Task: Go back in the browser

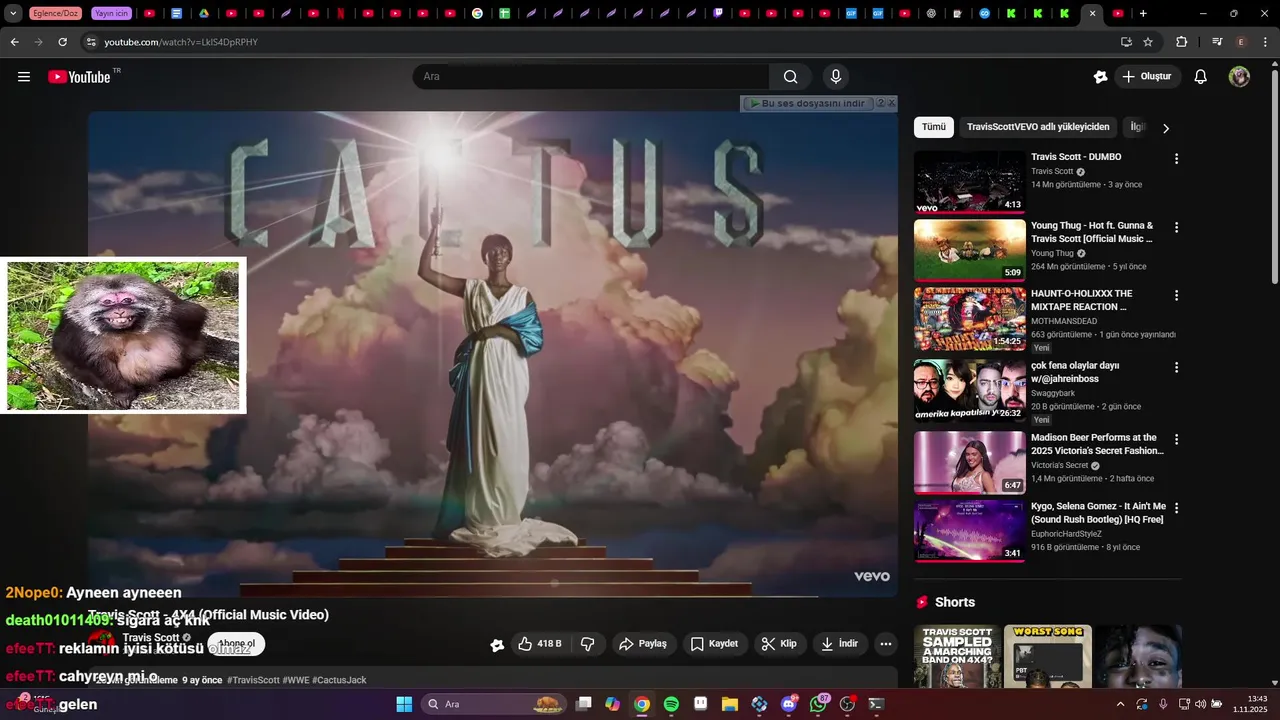Action: pos(14,42)
